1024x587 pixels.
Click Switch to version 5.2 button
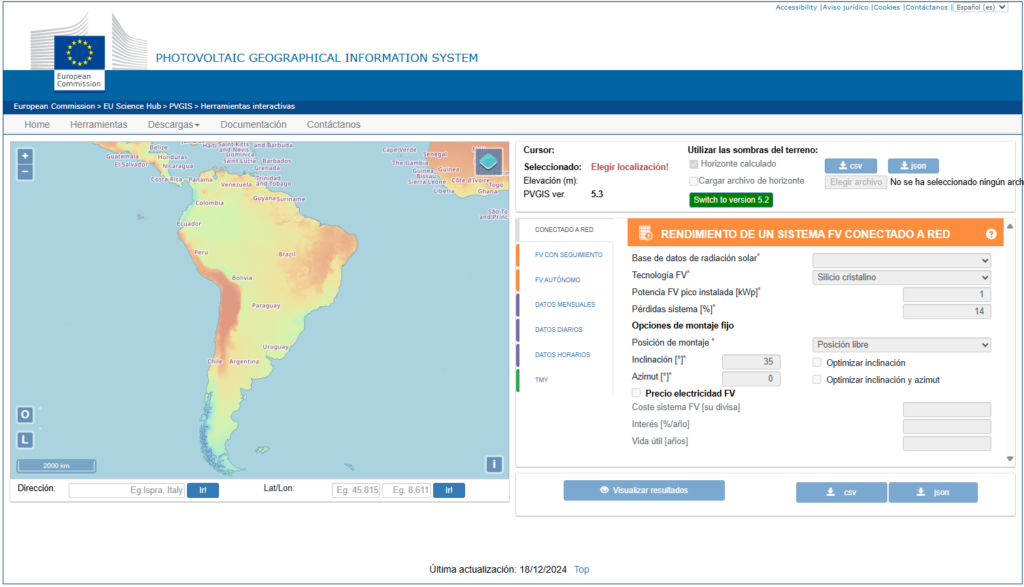(731, 200)
